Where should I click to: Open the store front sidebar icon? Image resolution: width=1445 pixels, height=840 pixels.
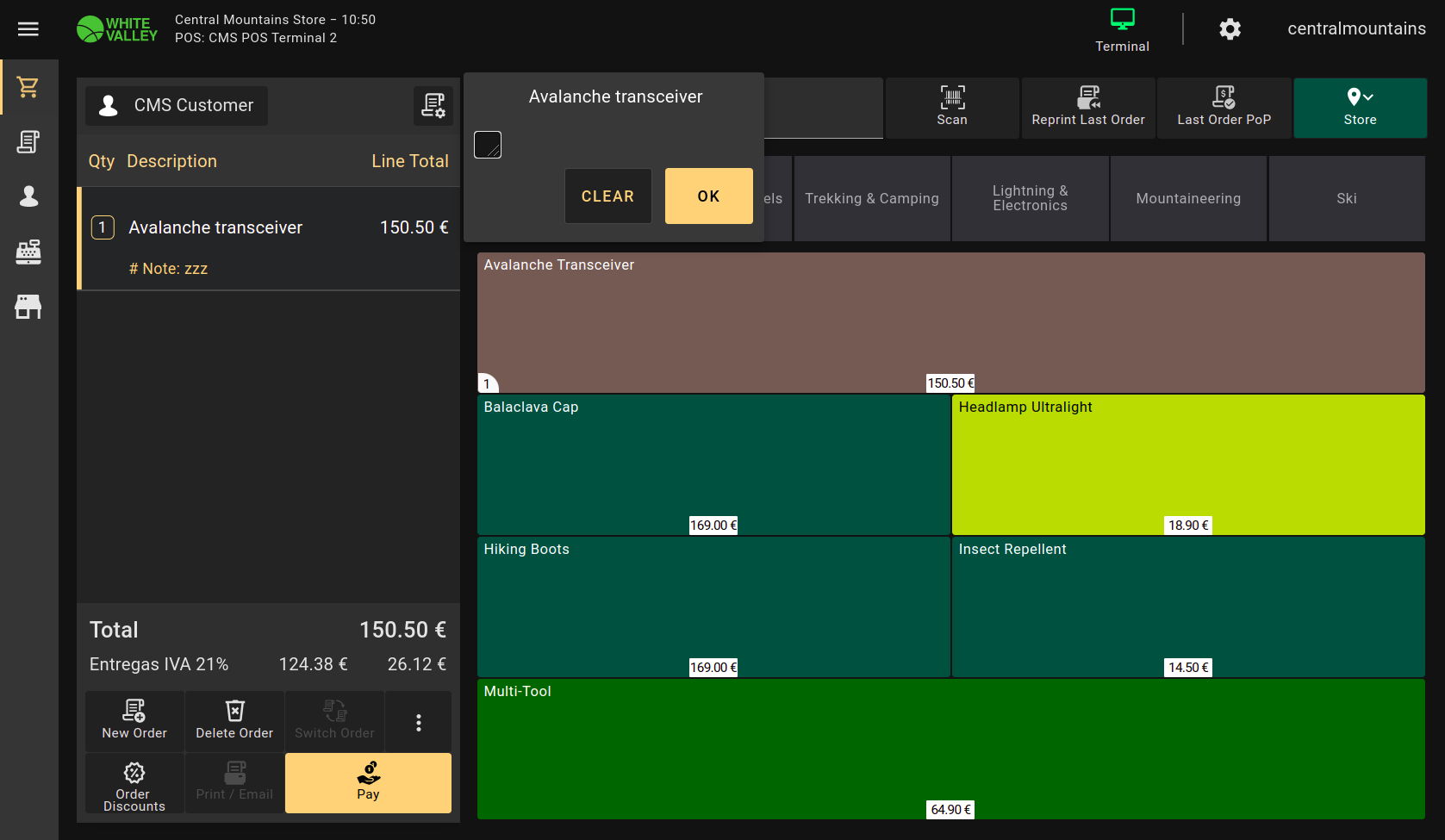click(x=28, y=307)
